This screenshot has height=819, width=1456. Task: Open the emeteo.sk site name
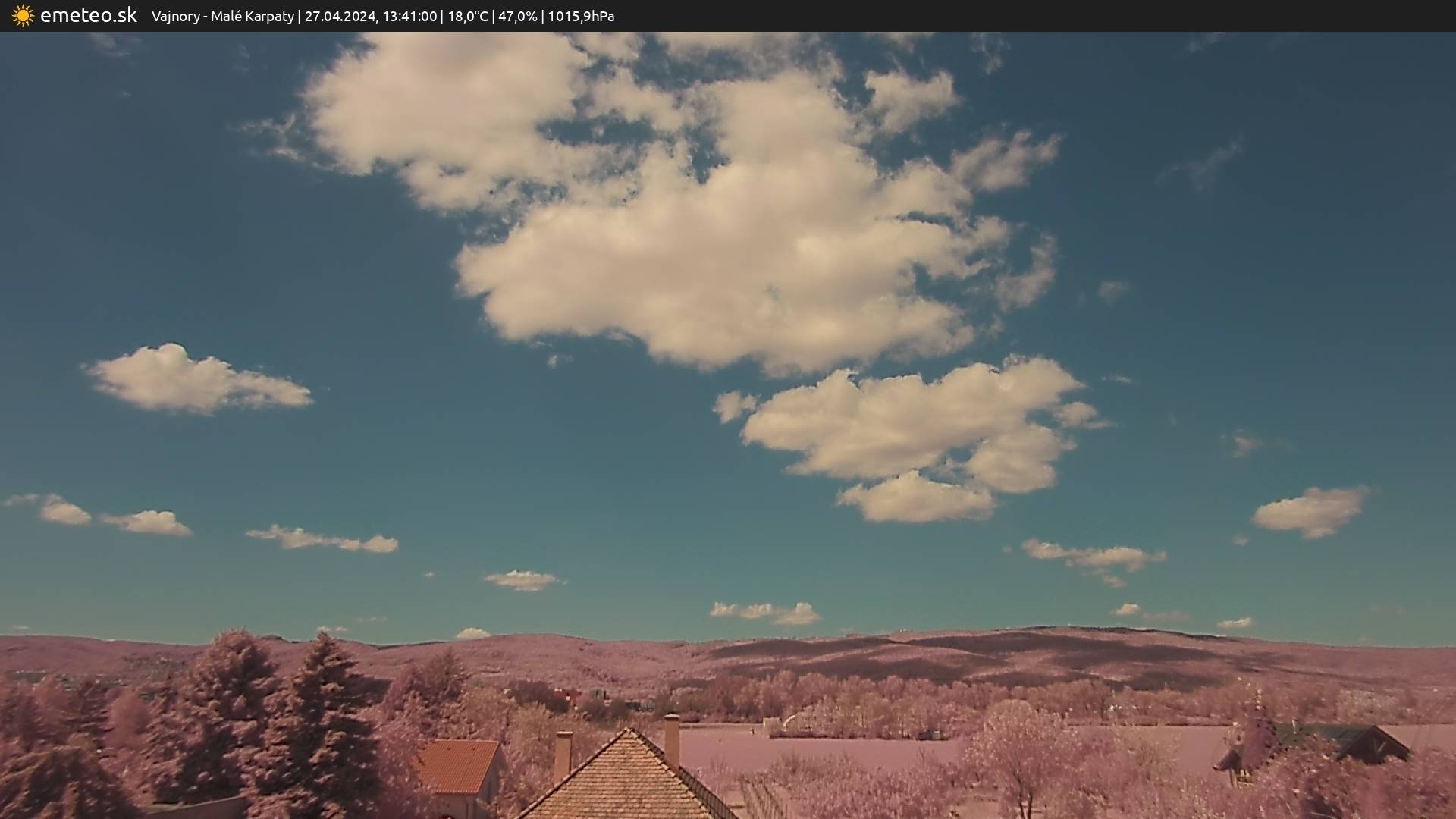[x=88, y=16]
